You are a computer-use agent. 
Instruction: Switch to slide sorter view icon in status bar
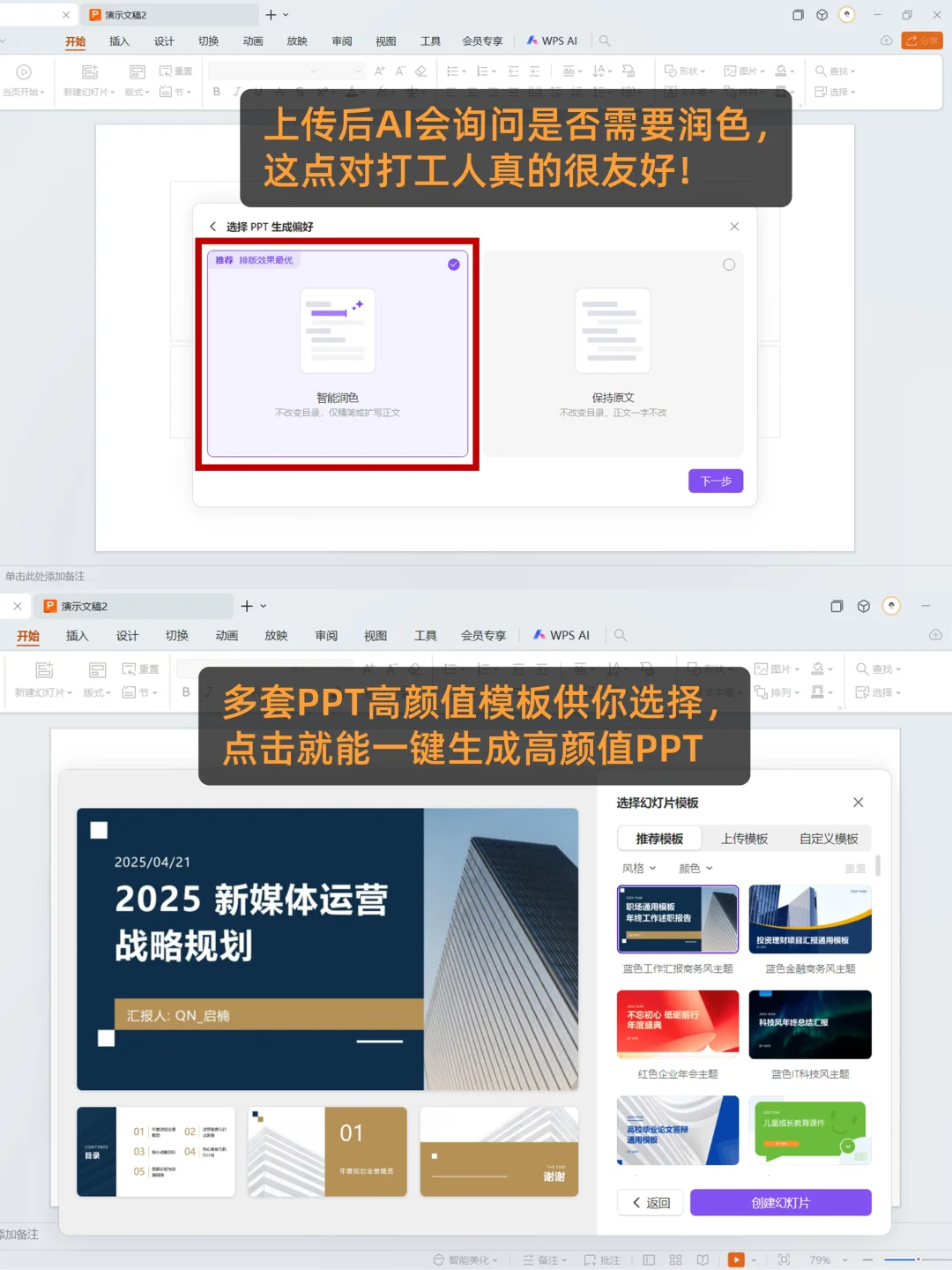(676, 1259)
